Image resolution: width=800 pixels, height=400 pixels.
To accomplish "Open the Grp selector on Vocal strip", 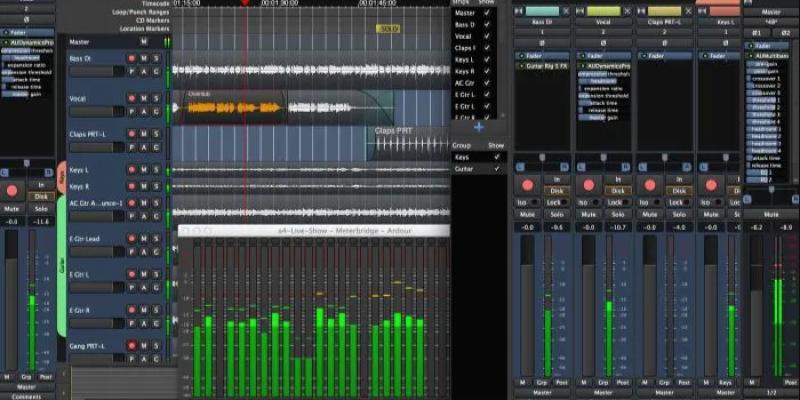I will (x=605, y=382).
